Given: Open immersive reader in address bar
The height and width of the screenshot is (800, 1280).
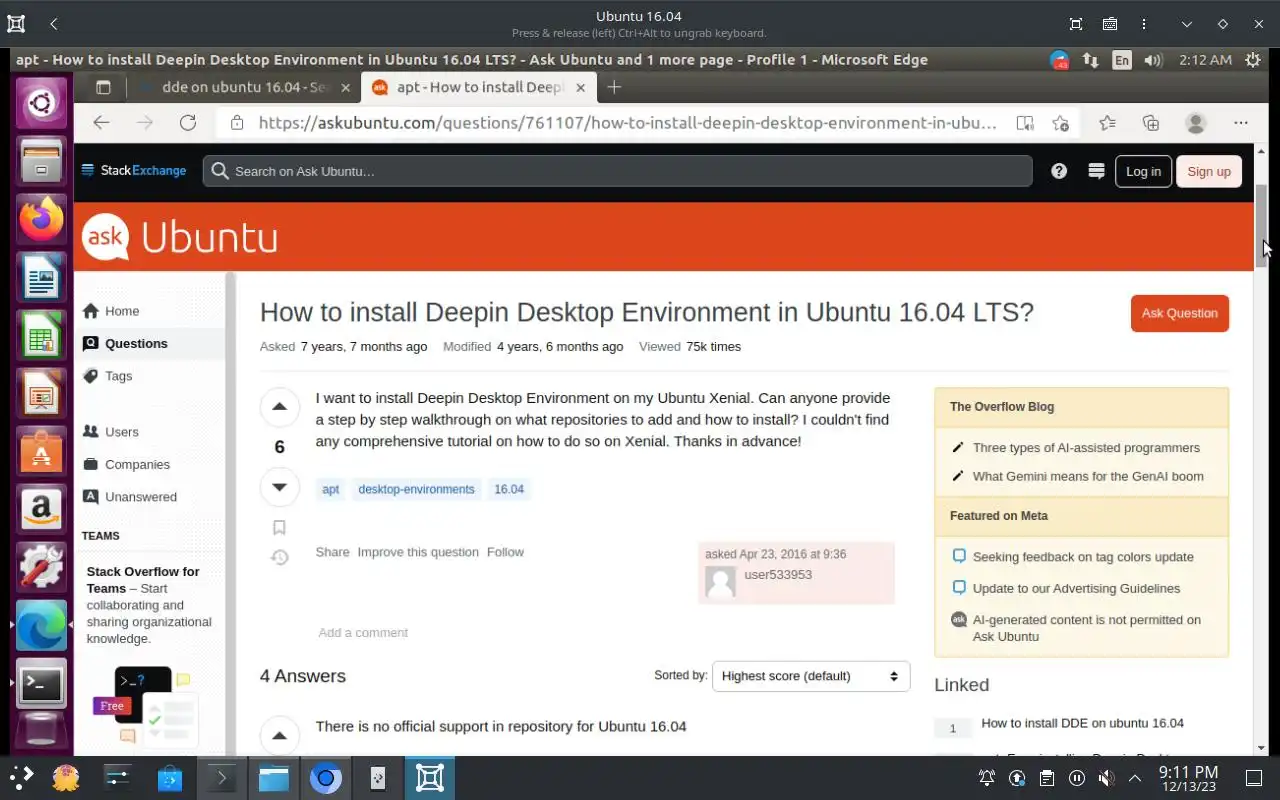Looking at the screenshot, I should point(1025,123).
